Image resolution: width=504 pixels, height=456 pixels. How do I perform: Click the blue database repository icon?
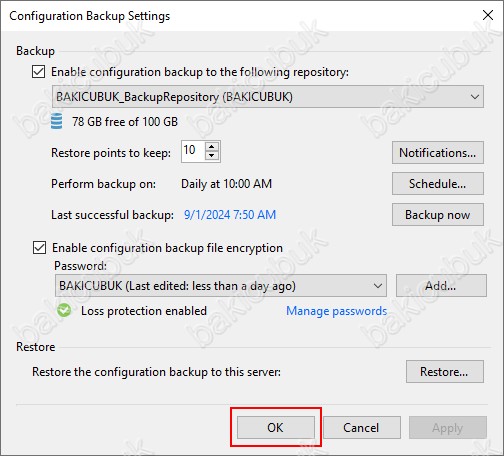pos(56,121)
